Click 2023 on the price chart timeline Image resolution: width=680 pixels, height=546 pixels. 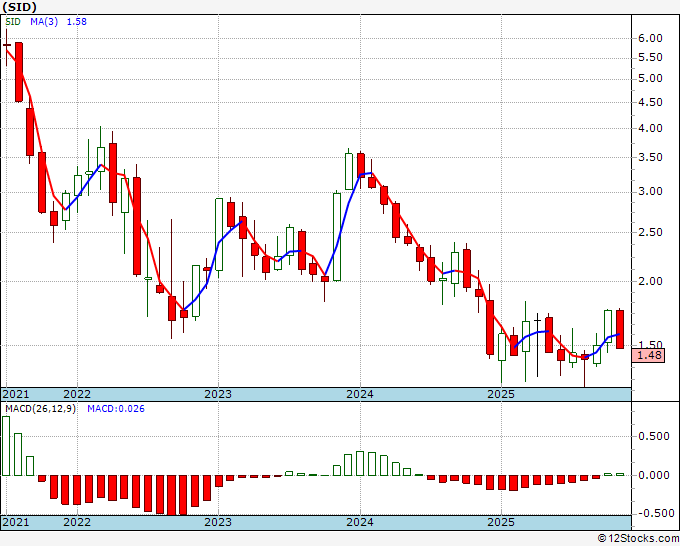218,394
